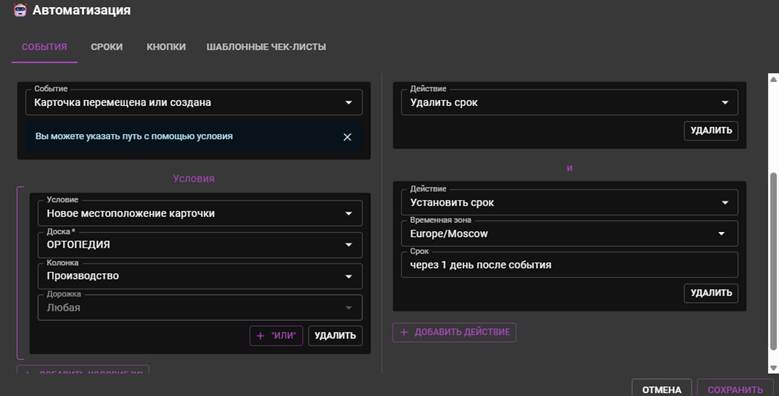Click the vertical scrollbar thumb
The height and width of the screenshot is (396, 779).
click(773, 261)
